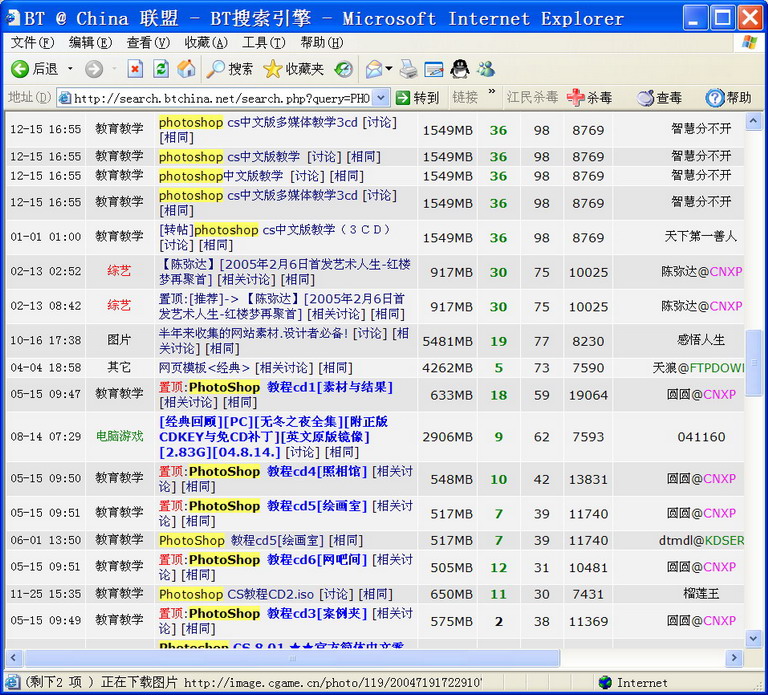Open PhotoShop 教程cd3[案例夹] link
768x695 pixels.
pyautogui.click(x=278, y=614)
